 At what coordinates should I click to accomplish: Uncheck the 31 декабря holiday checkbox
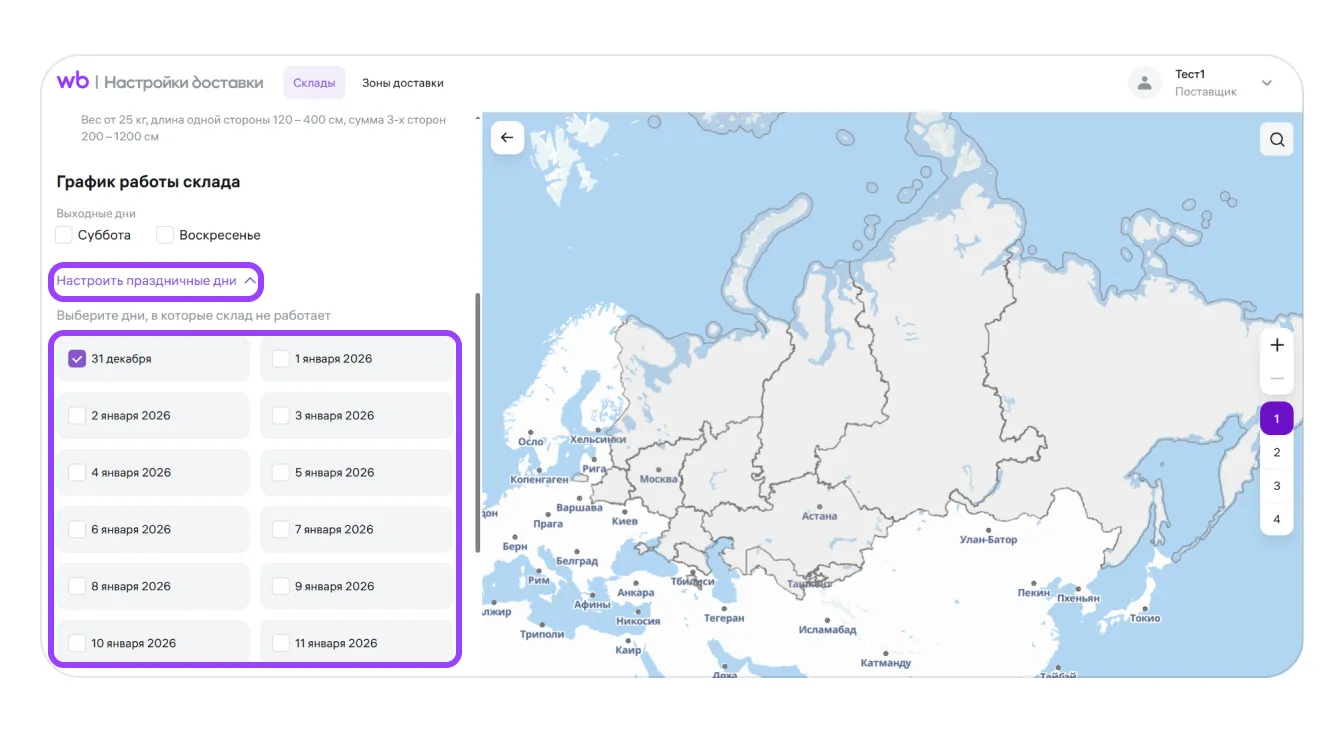pyautogui.click(x=77, y=359)
